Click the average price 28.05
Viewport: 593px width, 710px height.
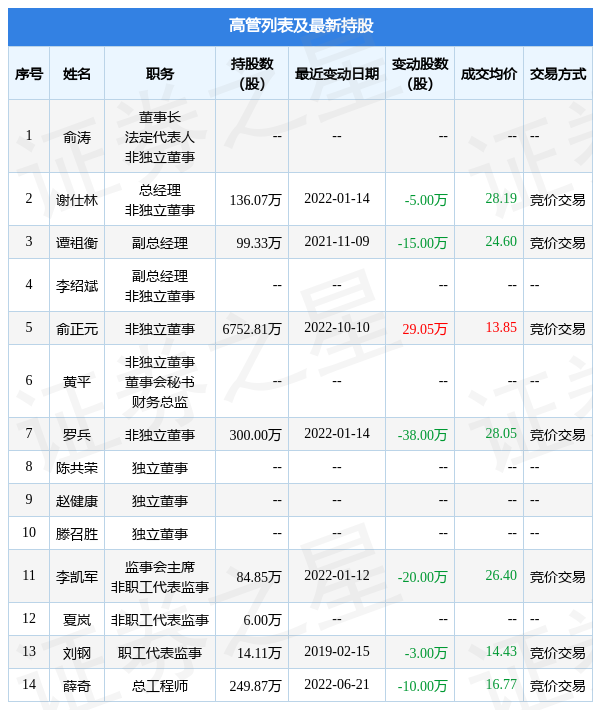coord(501,433)
